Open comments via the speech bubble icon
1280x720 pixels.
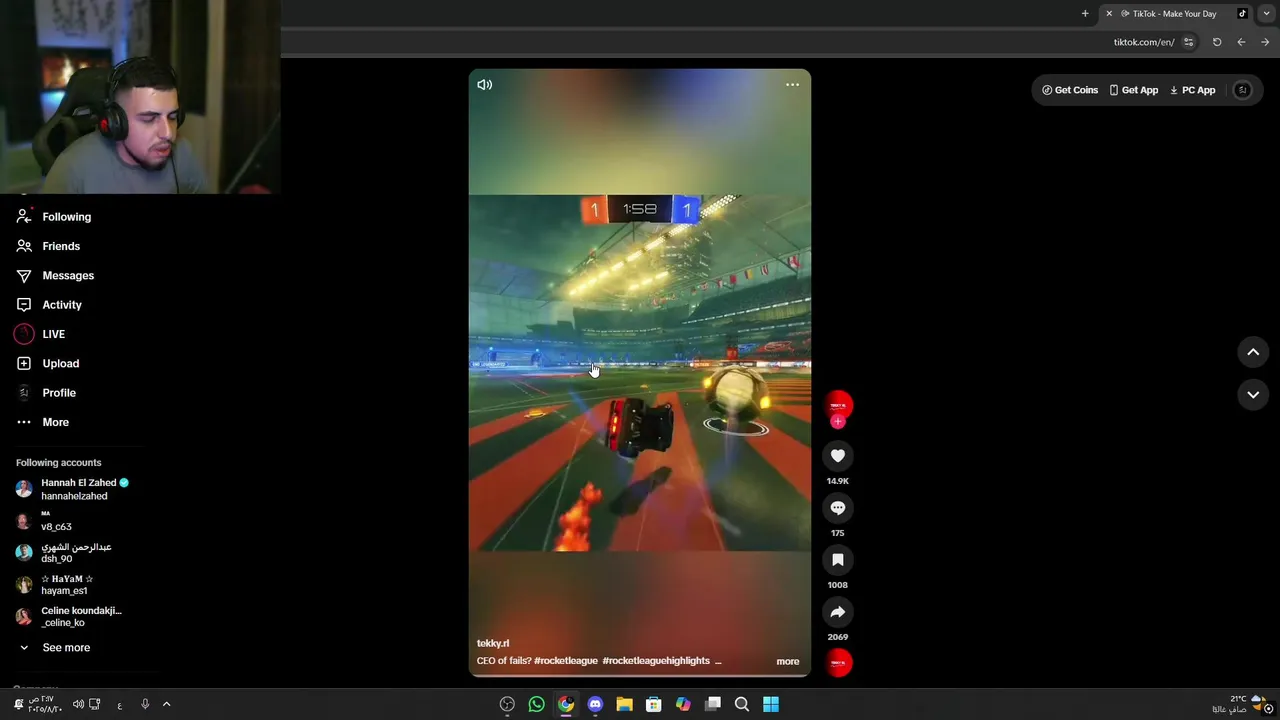point(838,508)
